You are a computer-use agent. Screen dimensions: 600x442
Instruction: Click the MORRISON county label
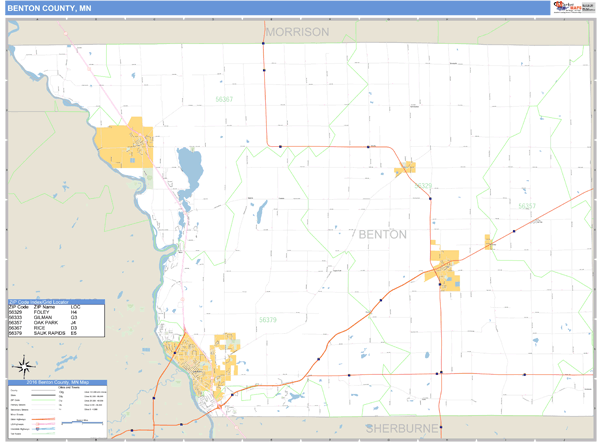(x=297, y=32)
